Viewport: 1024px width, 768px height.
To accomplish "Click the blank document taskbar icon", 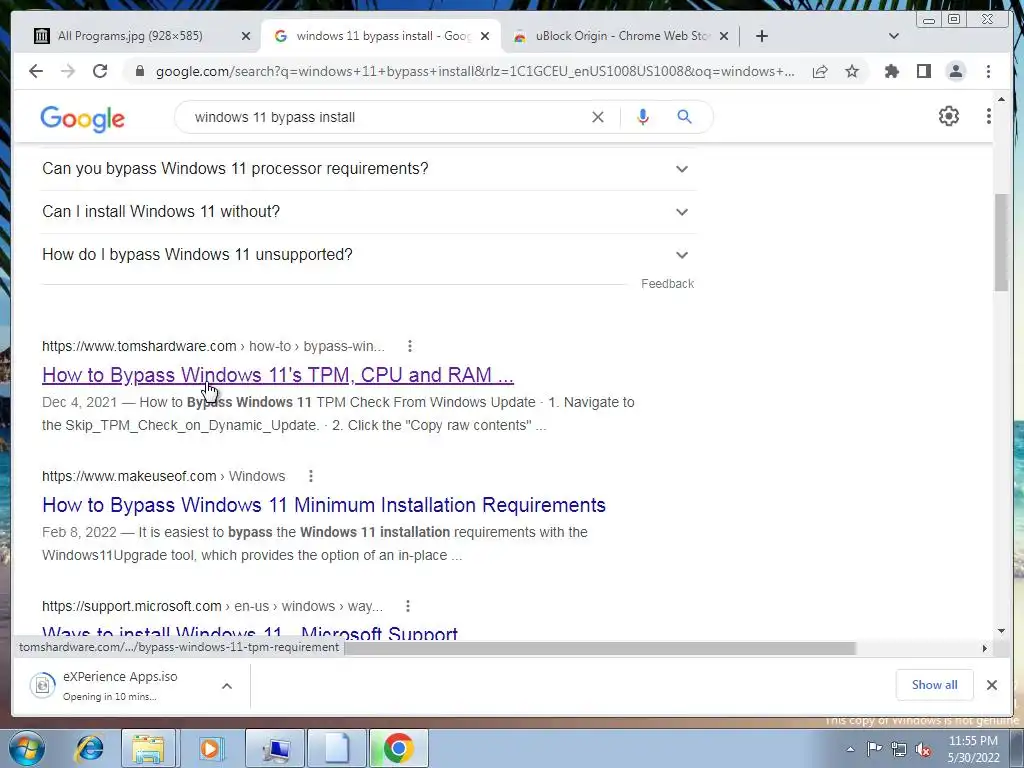I will point(337,748).
